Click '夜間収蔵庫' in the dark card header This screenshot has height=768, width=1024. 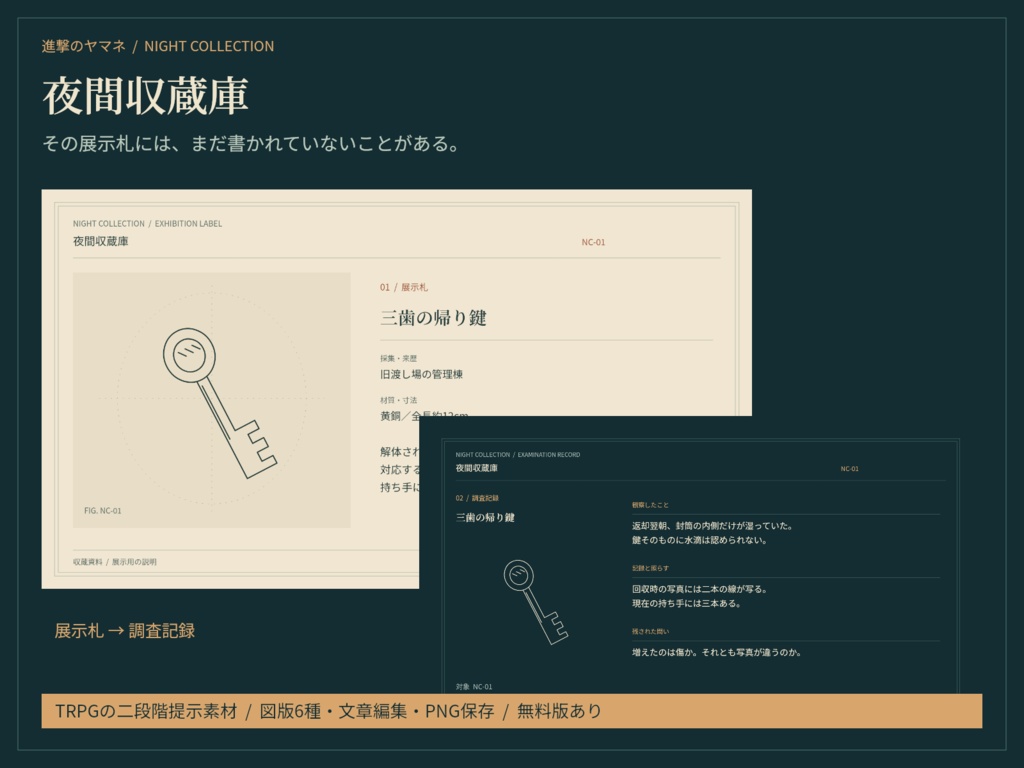pos(477,468)
